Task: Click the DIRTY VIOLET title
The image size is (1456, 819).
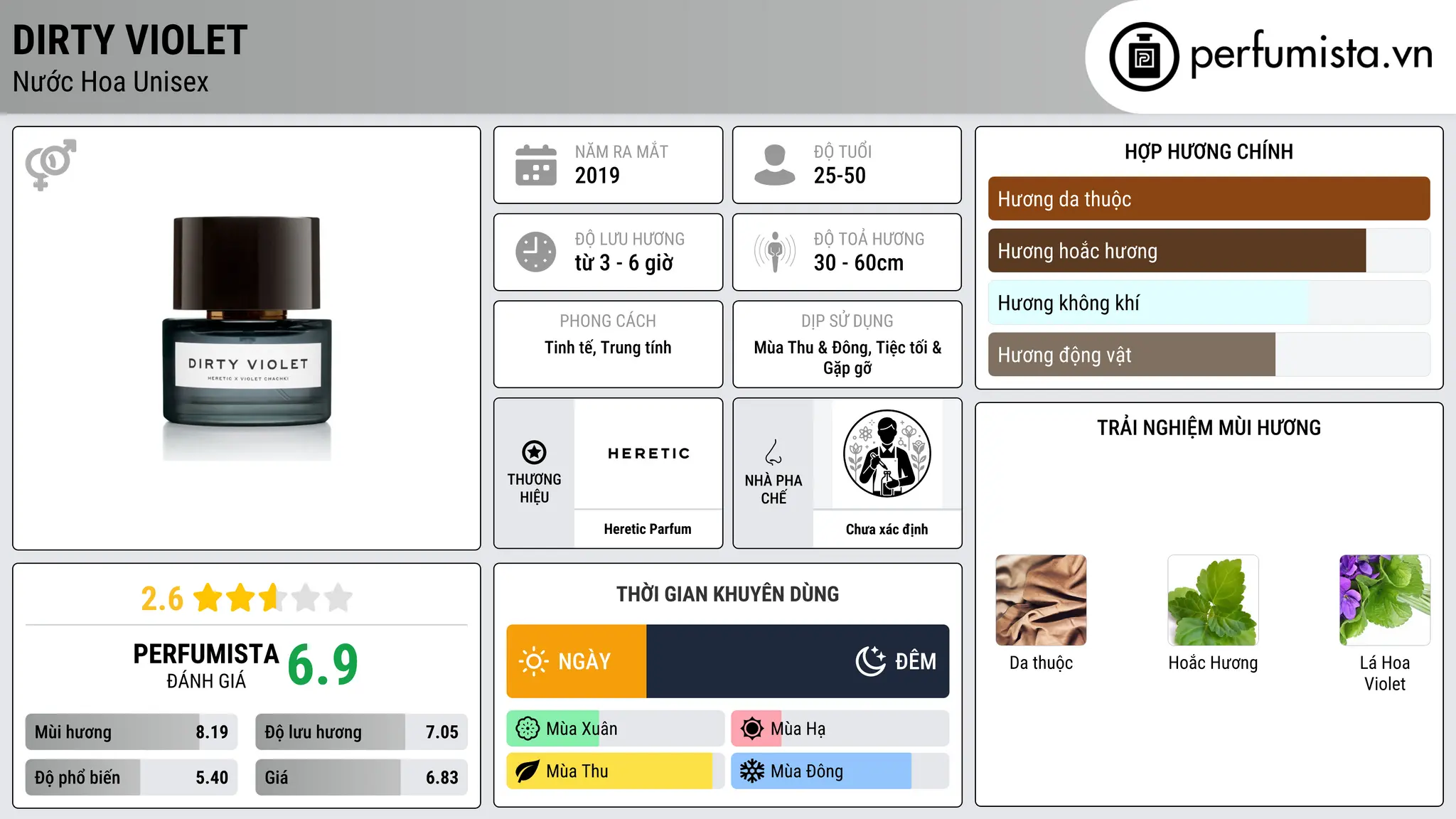Action: (130, 40)
